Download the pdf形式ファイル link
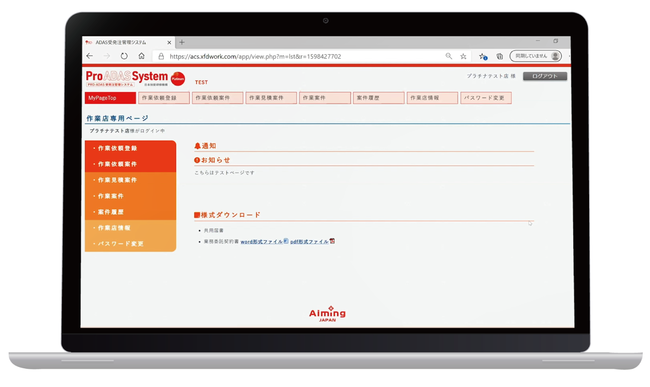Screen dimensions: 650x387 point(309,242)
